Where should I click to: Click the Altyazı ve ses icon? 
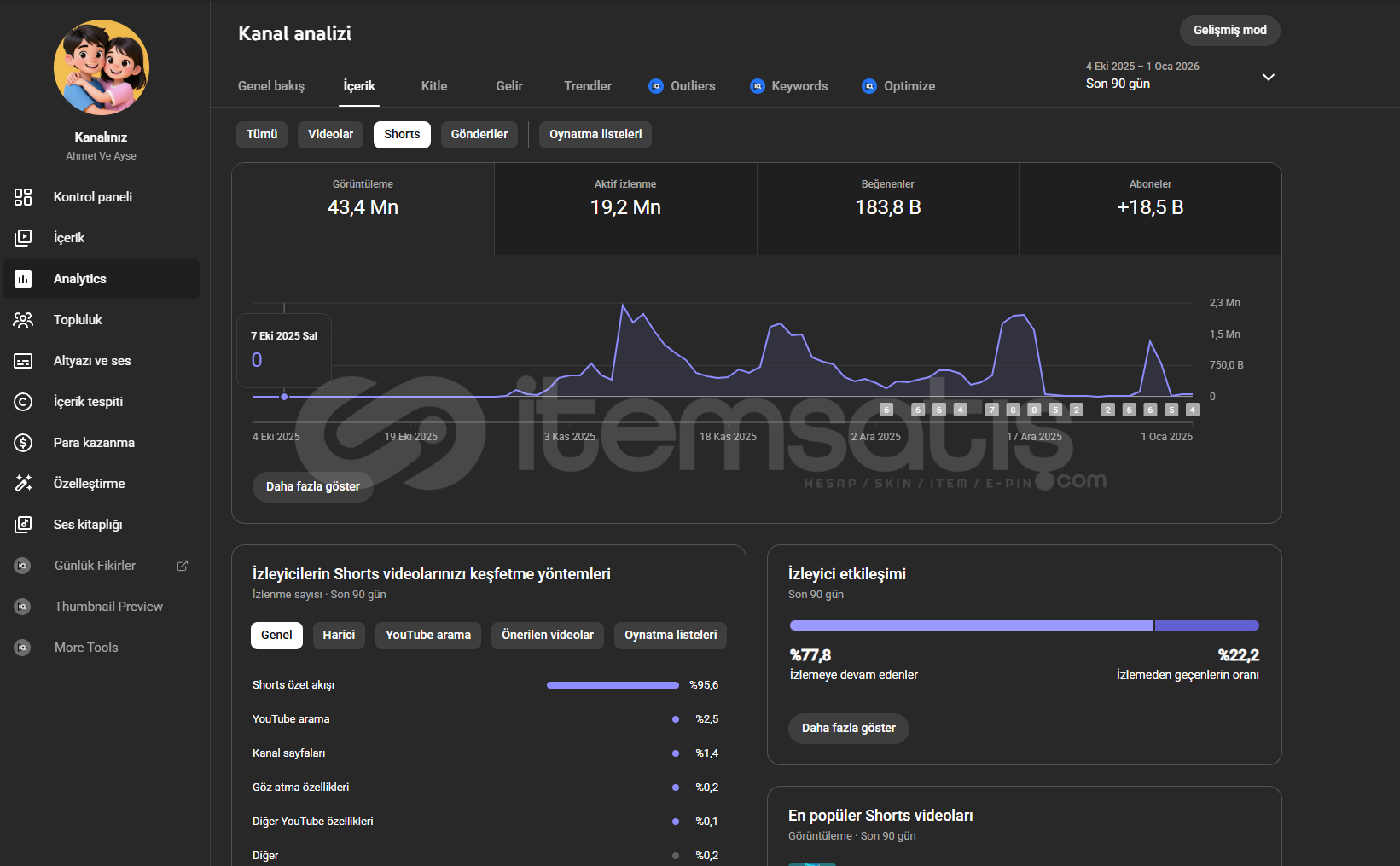(x=23, y=361)
